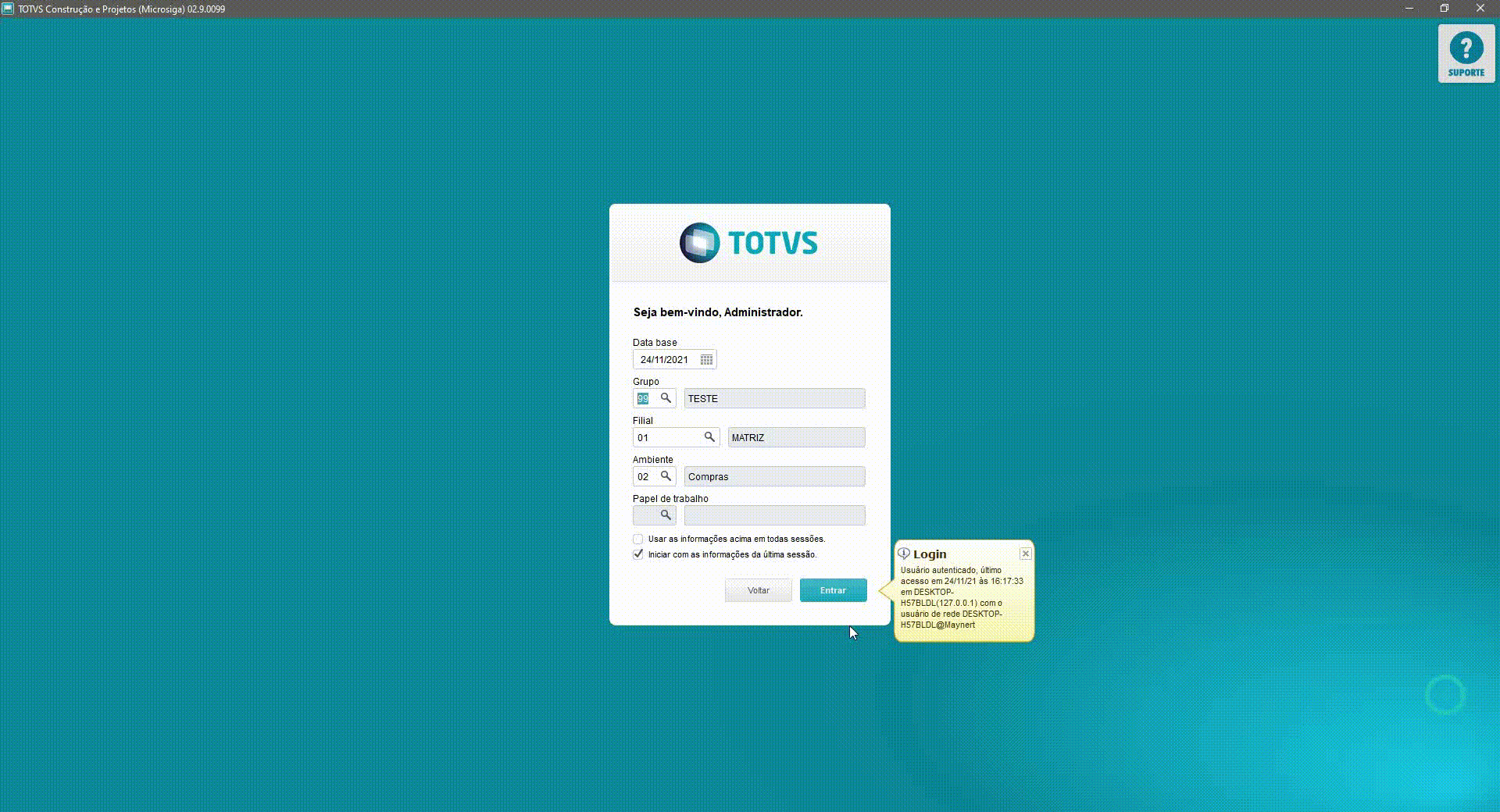The image size is (1500, 812).
Task: Click the Entrar button
Action: pyautogui.click(x=833, y=590)
